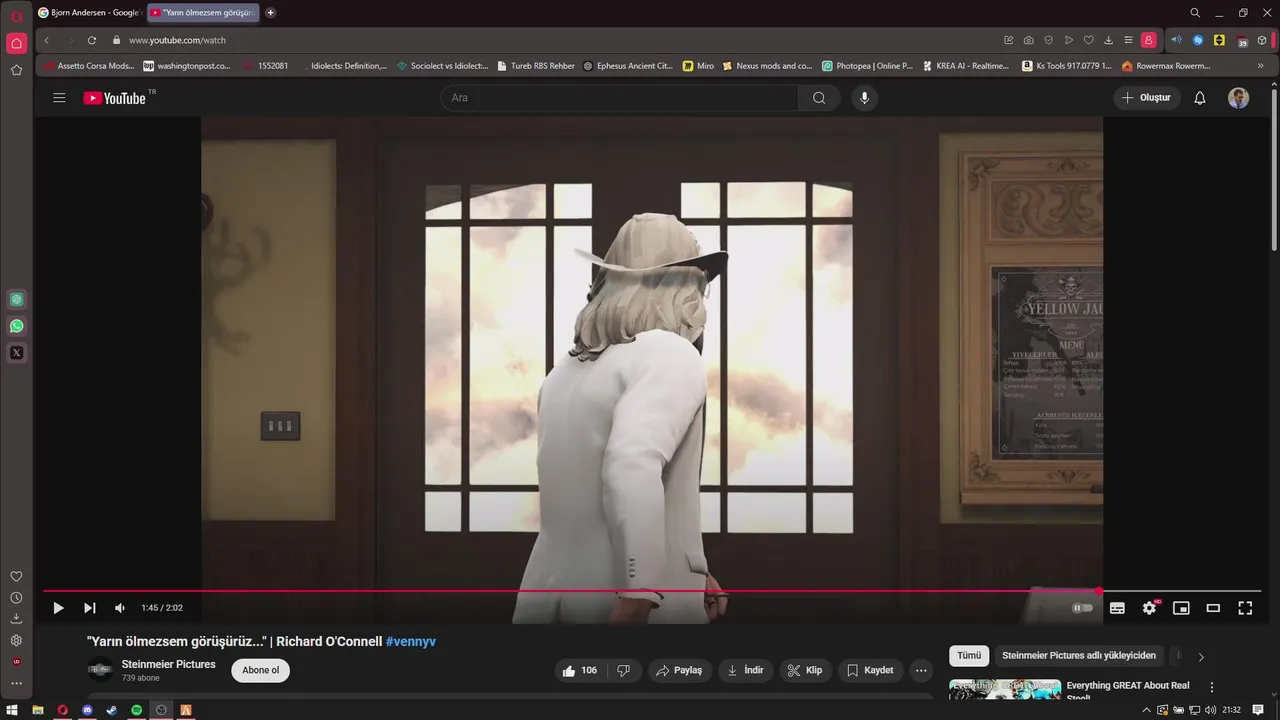This screenshot has height=720, width=1280.
Task: Open Steam from Windows taskbar
Action: (x=111, y=710)
